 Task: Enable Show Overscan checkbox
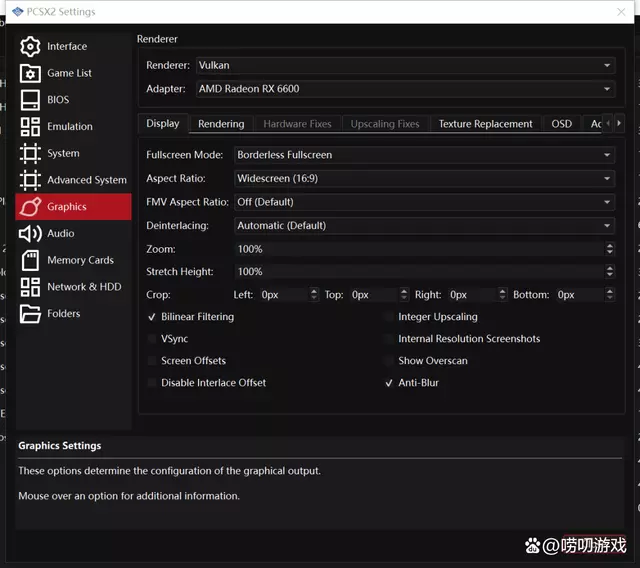click(389, 361)
